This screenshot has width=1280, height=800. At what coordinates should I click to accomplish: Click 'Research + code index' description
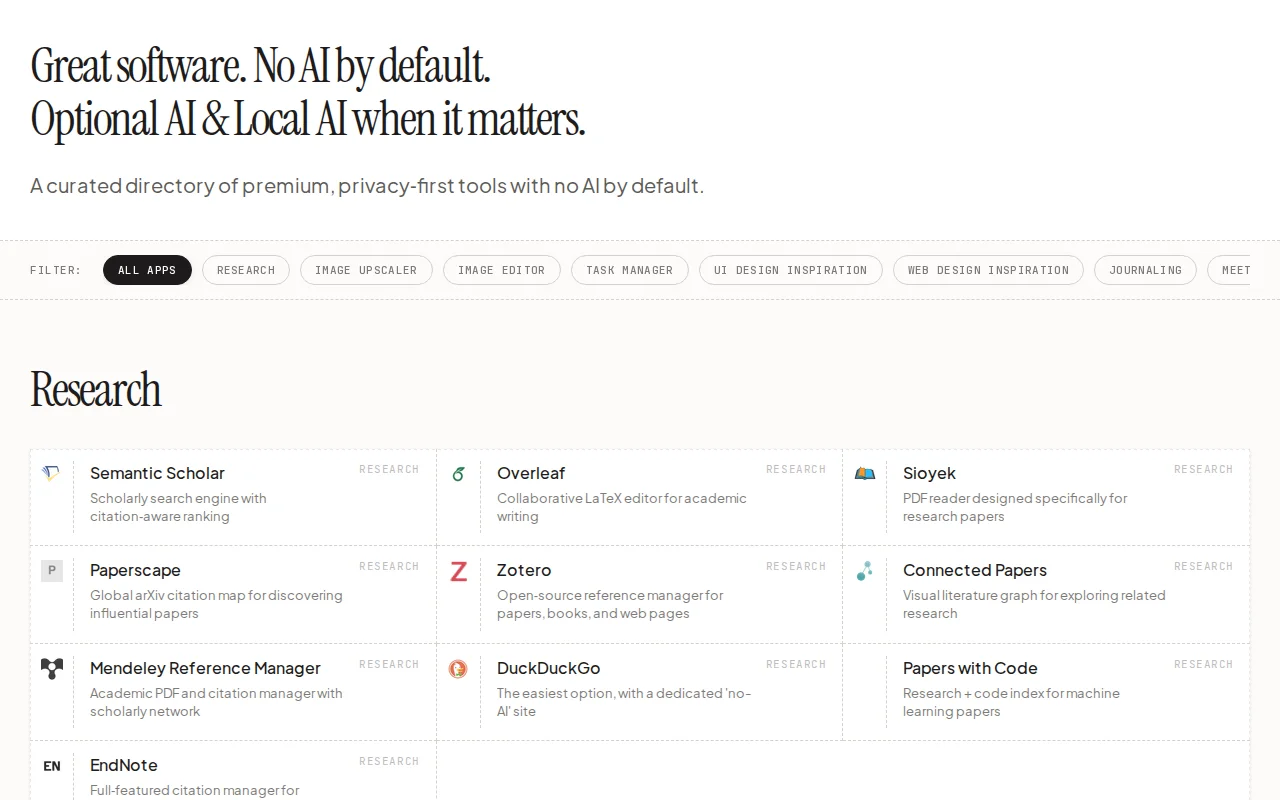click(1011, 702)
